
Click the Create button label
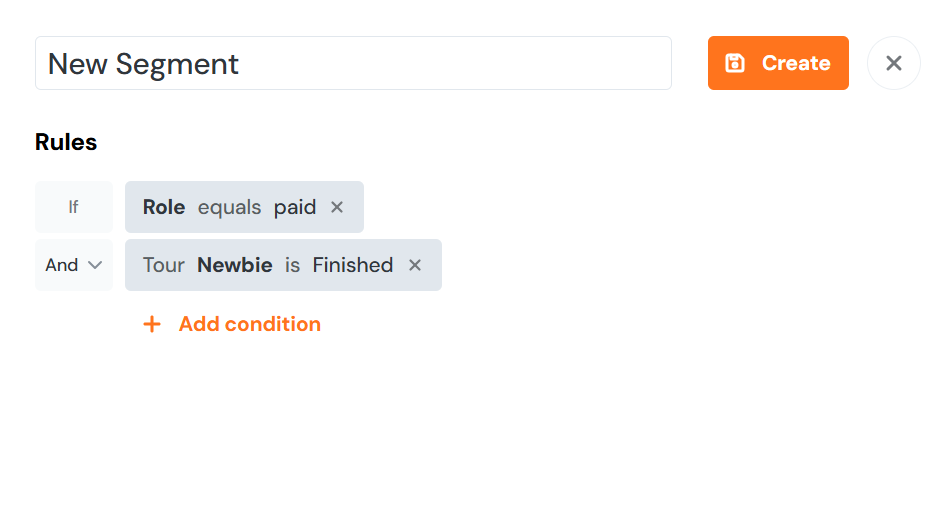[x=796, y=63]
